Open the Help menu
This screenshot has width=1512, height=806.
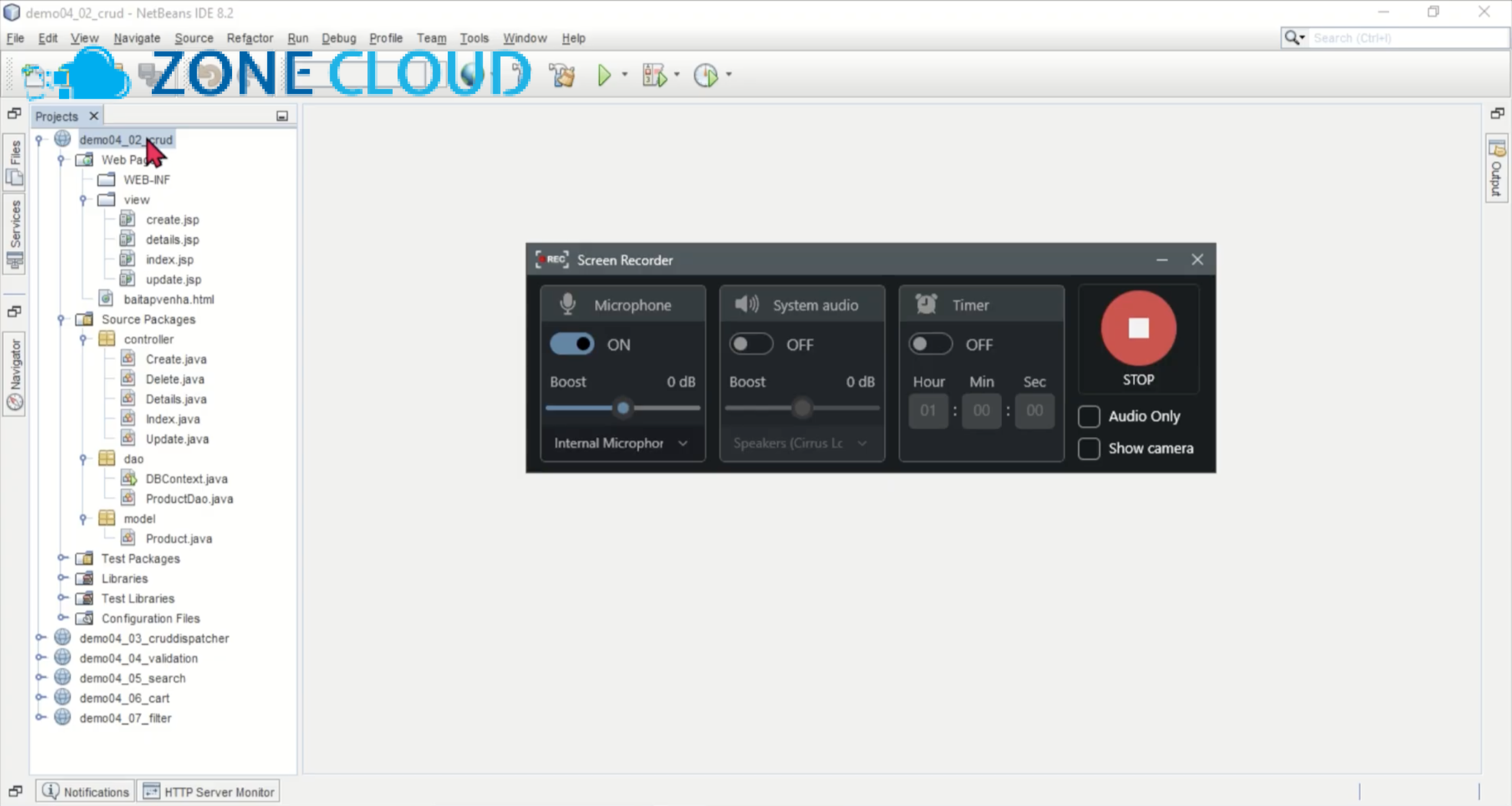573,38
